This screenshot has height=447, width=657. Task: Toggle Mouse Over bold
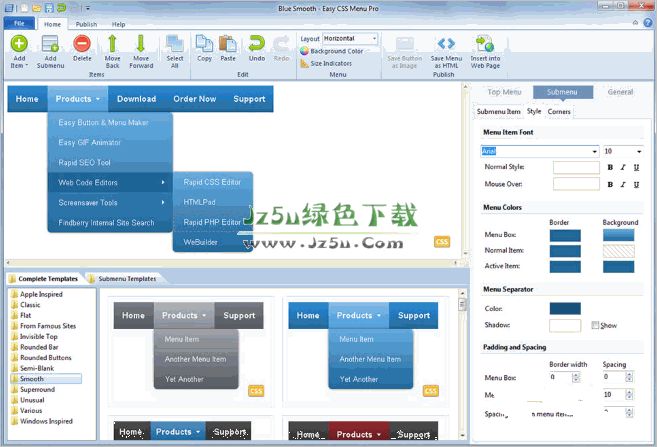tap(610, 184)
